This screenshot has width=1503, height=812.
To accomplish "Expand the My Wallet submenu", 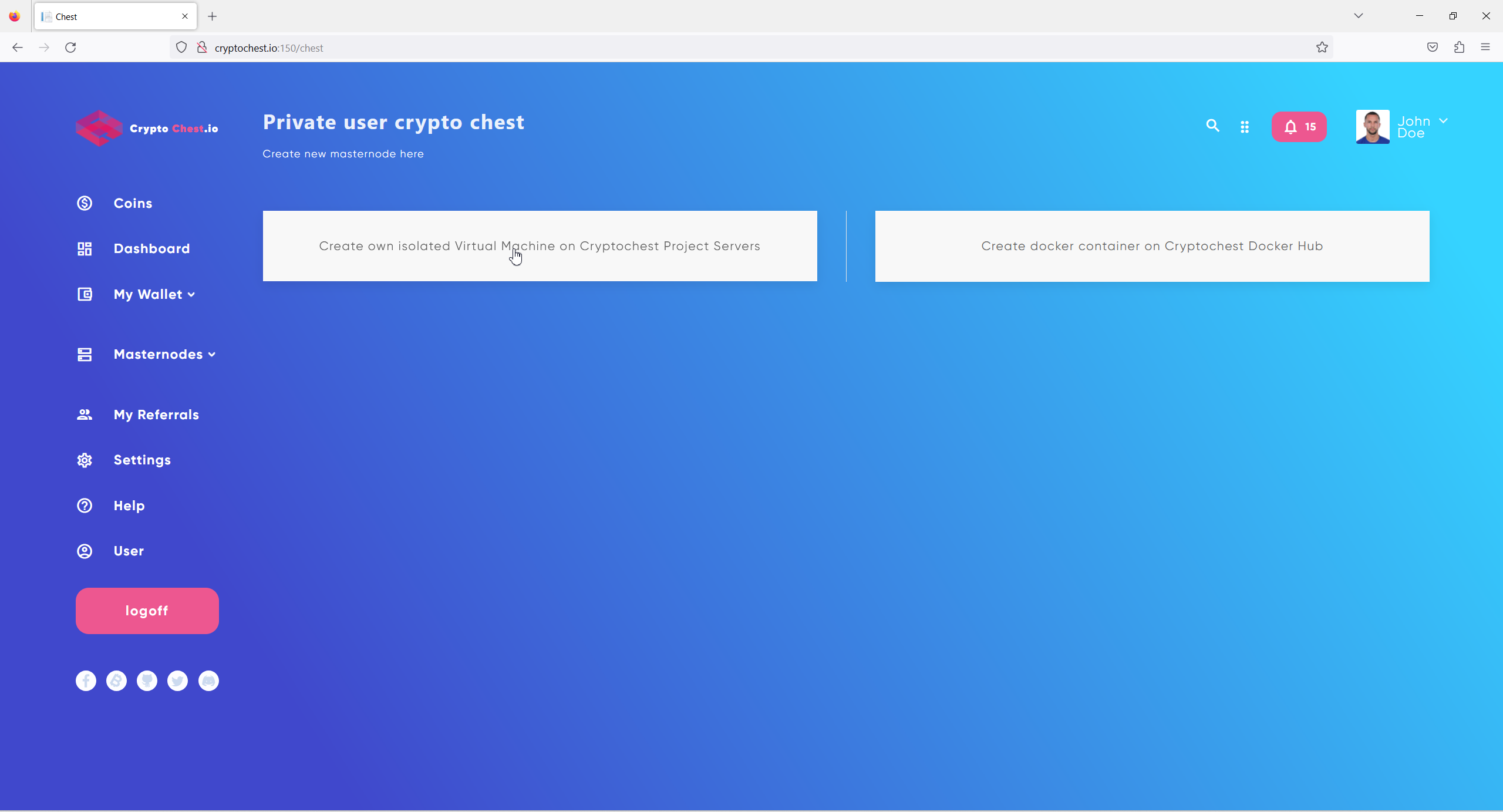I will click(x=154, y=294).
